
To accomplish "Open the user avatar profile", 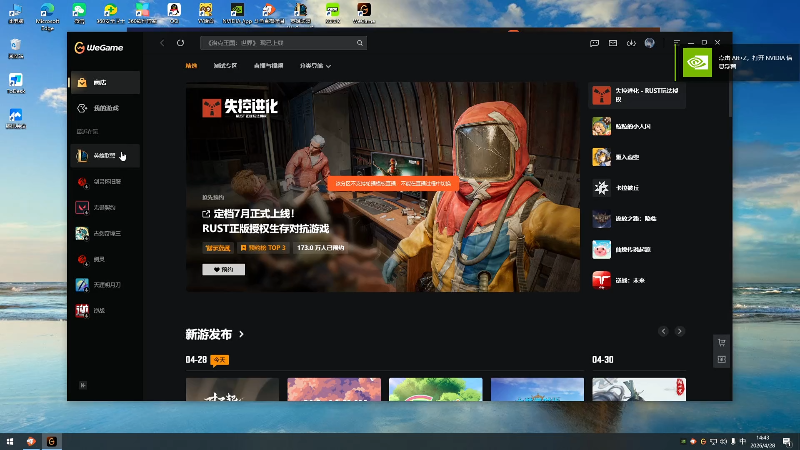I will pos(649,43).
